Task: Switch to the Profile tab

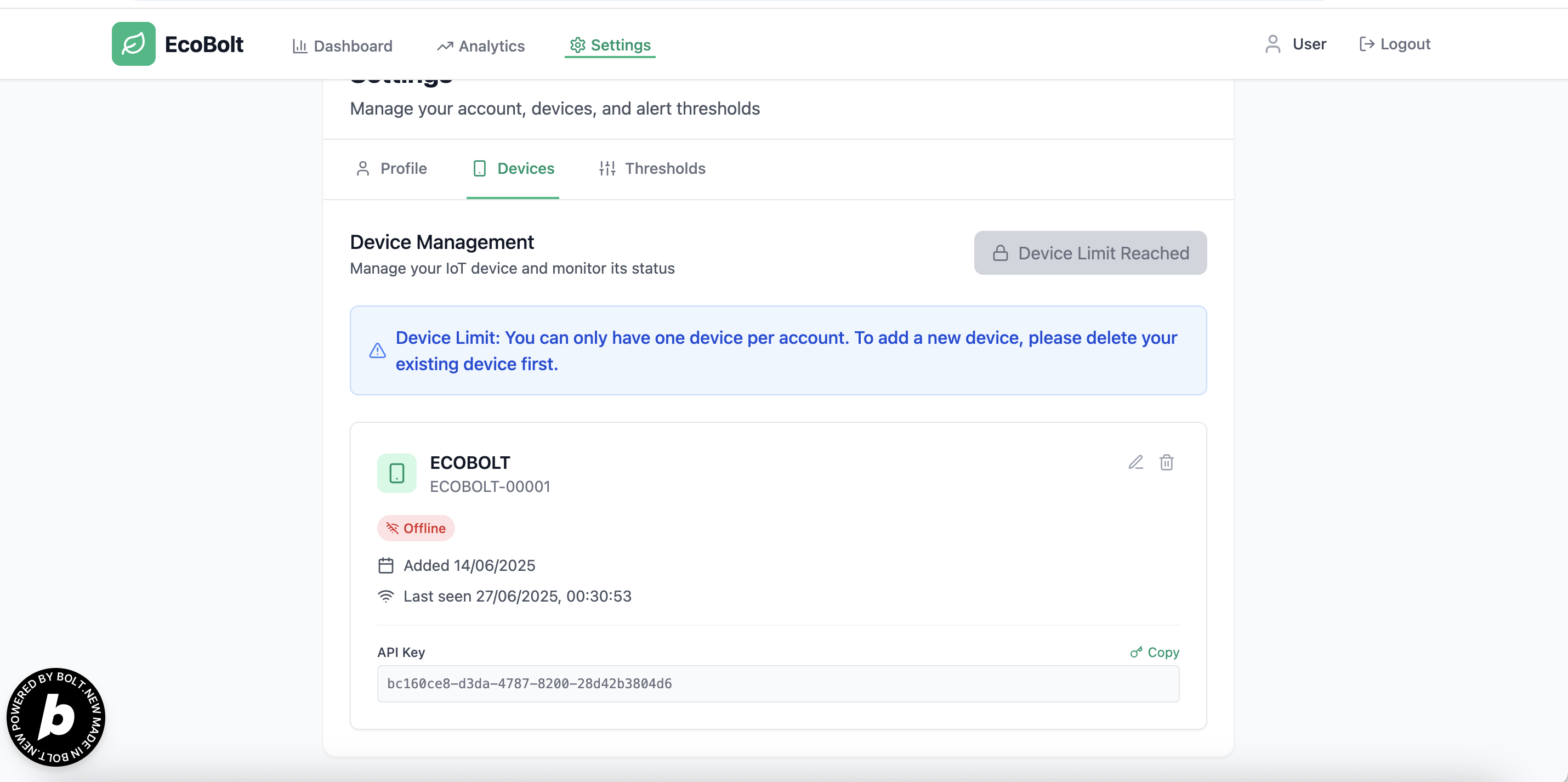Action: (391, 168)
